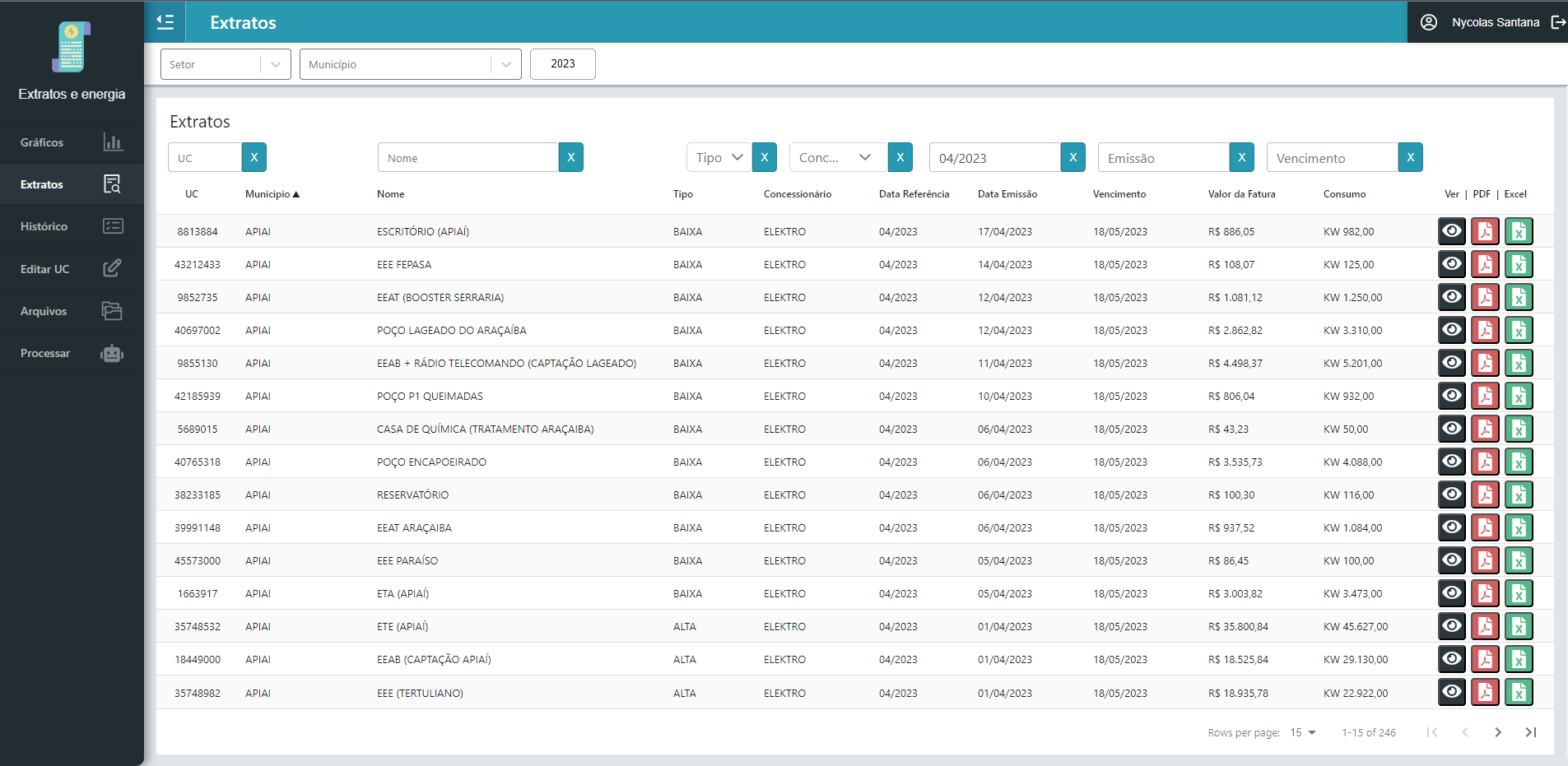1568x766 pixels.
Task: View the POÇO P1 QUEIMADAS statement details
Action: [1452, 396]
